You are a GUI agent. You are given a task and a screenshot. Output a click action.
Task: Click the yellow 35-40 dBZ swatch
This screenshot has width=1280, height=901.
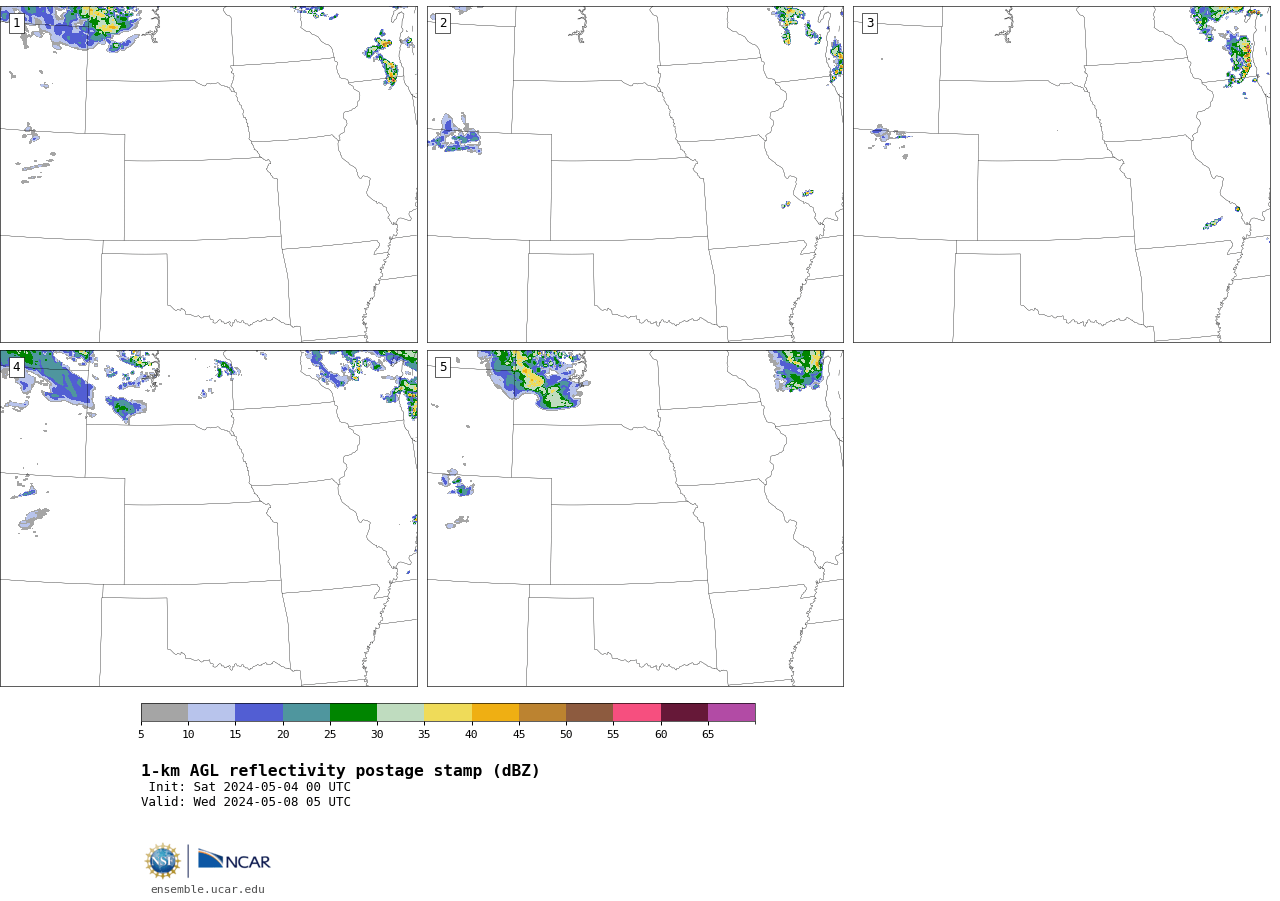click(x=448, y=713)
